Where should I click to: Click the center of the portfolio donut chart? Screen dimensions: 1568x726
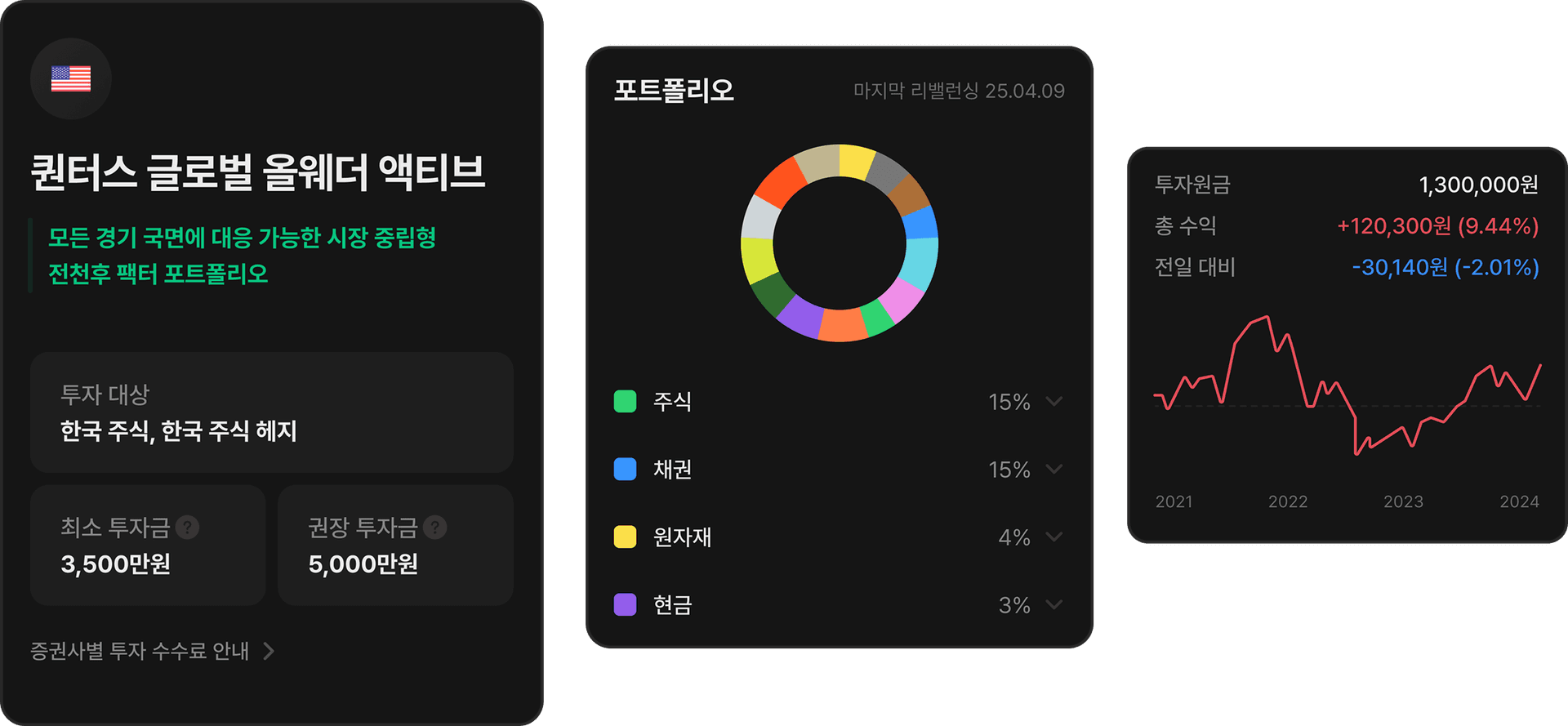840,243
